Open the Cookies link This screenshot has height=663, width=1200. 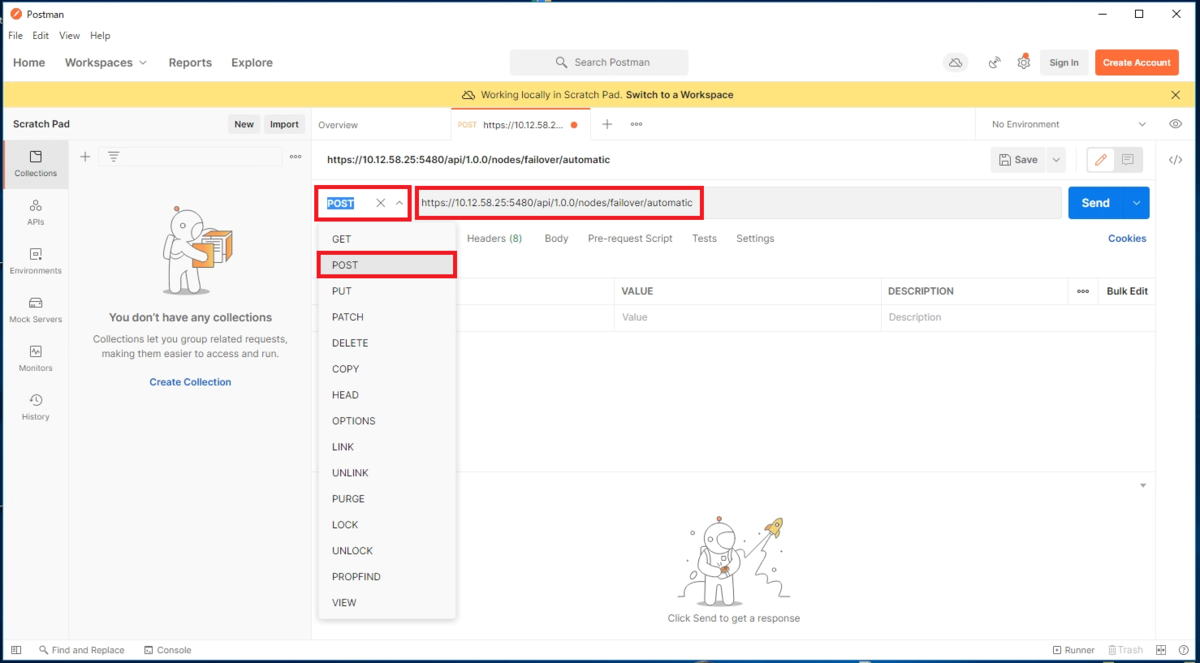coord(1127,239)
